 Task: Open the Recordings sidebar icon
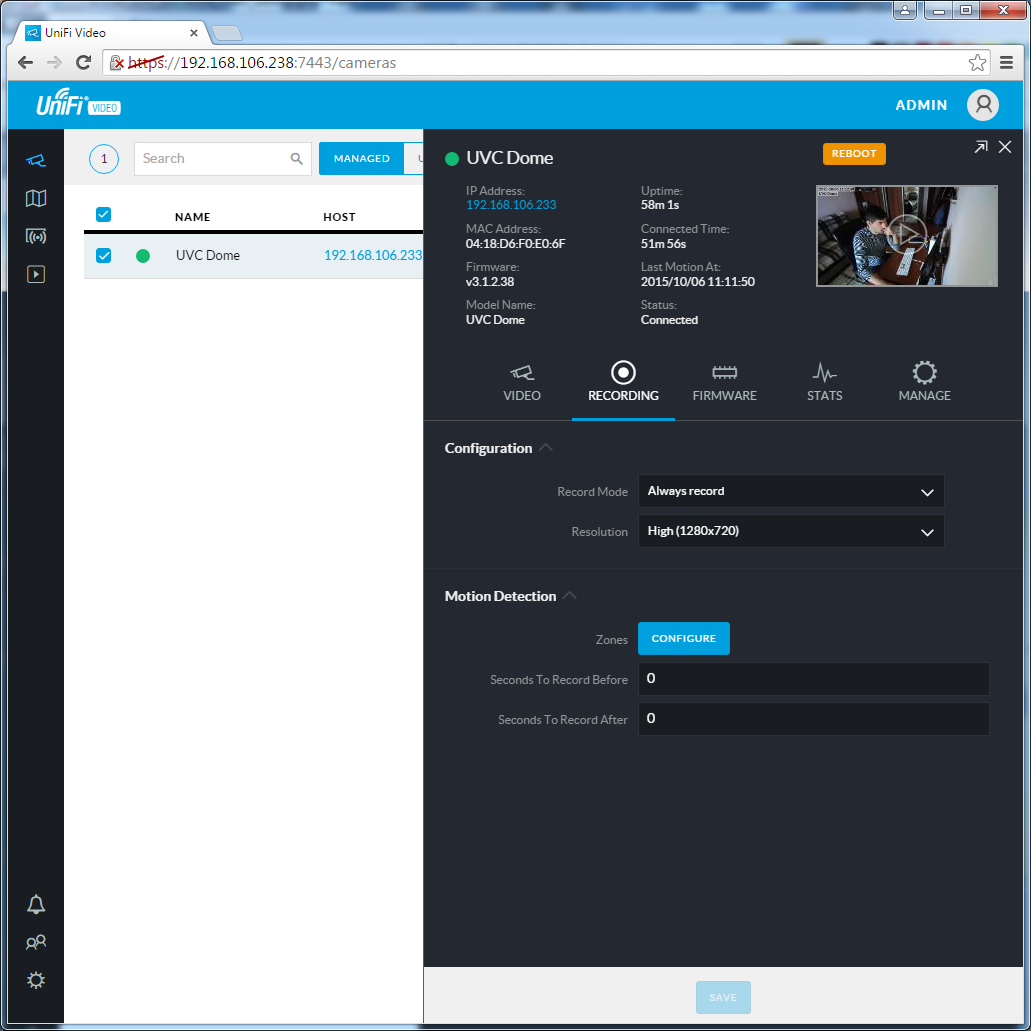(x=36, y=274)
